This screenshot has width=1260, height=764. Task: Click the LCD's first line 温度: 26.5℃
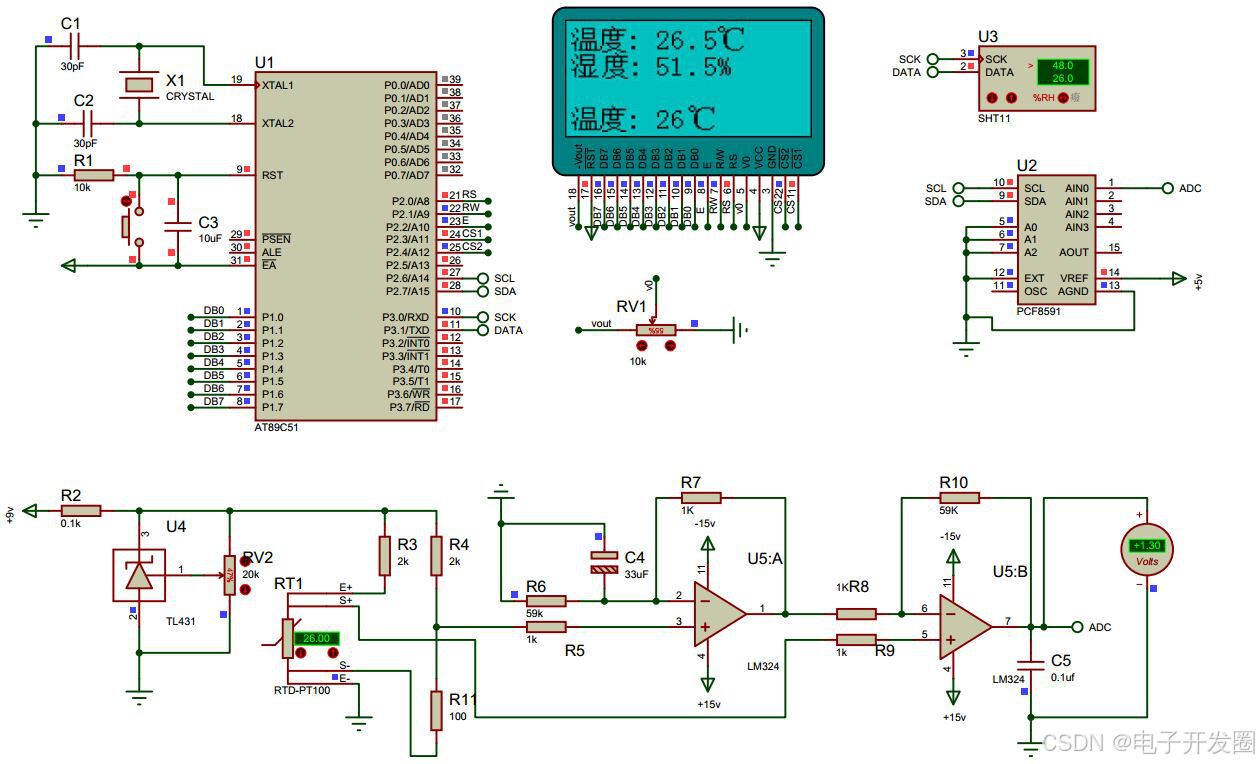[657, 41]
